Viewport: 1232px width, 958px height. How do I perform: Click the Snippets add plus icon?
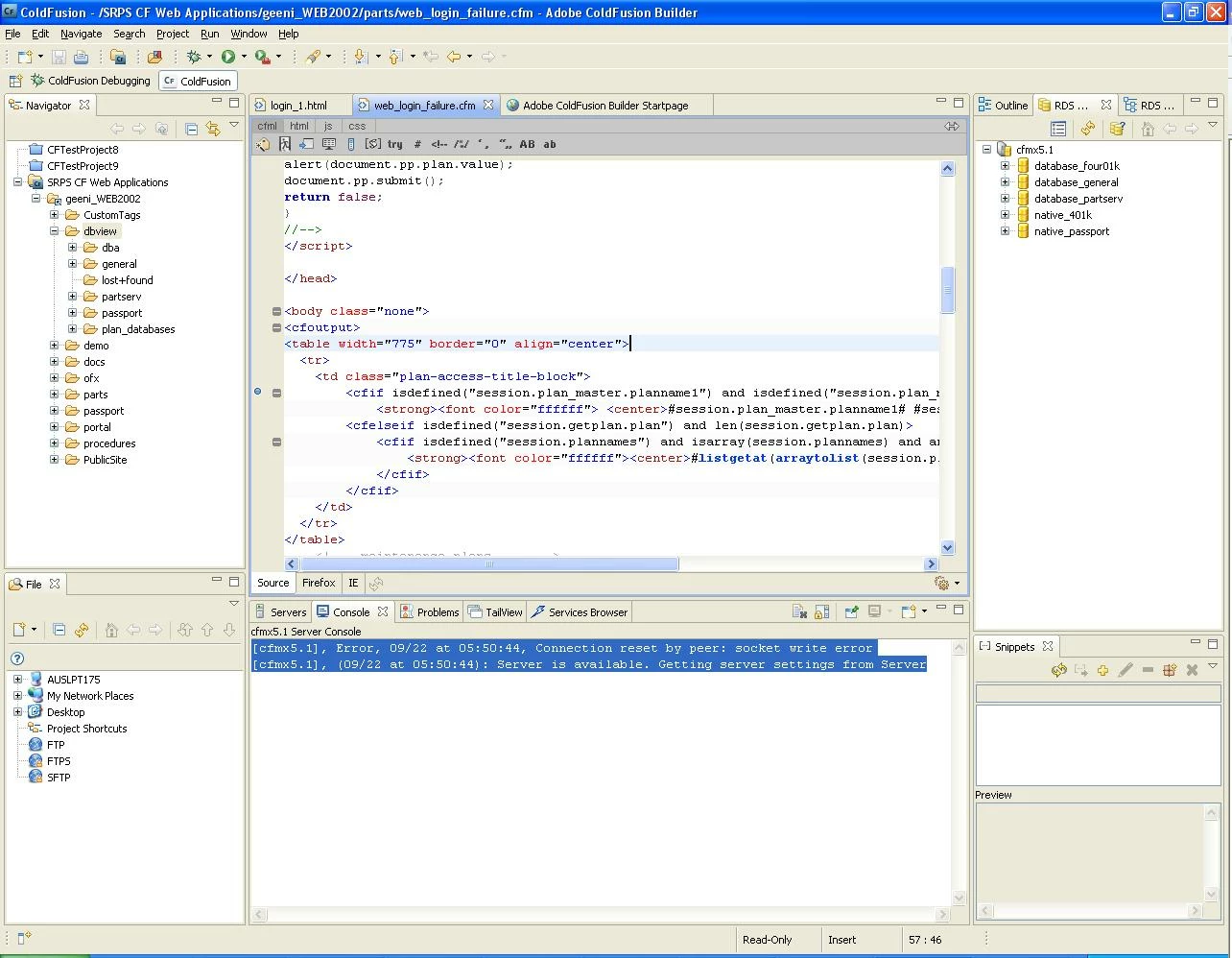[x=1102, y=670]
